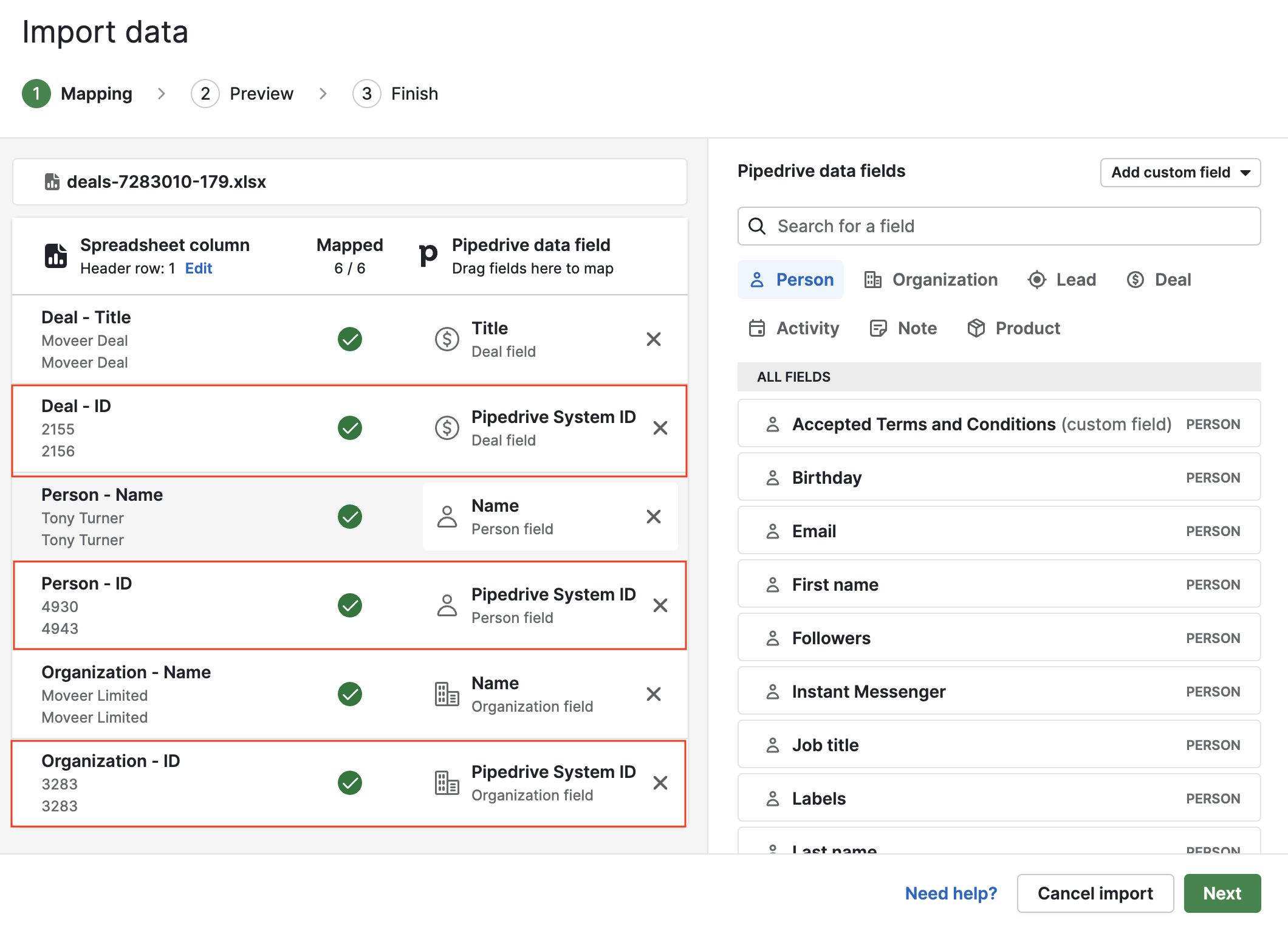Go to step 3 Finish
The image size is (1288, 925).
tap(396, 94)
